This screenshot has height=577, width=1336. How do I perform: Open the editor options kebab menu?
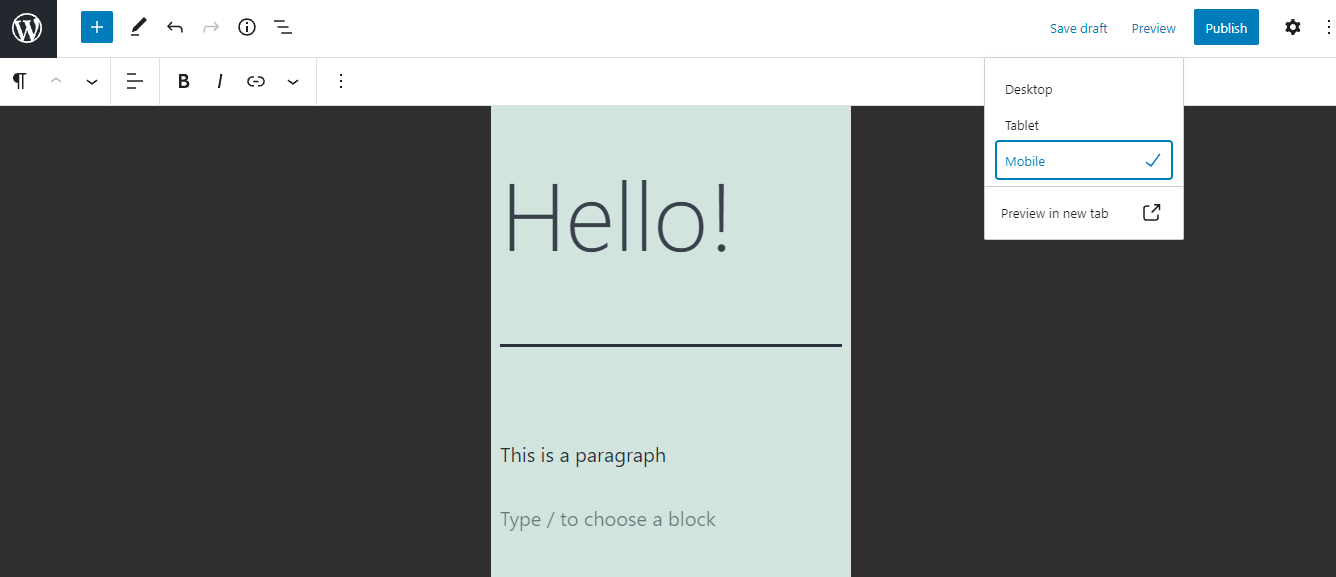click(1327, 27)
